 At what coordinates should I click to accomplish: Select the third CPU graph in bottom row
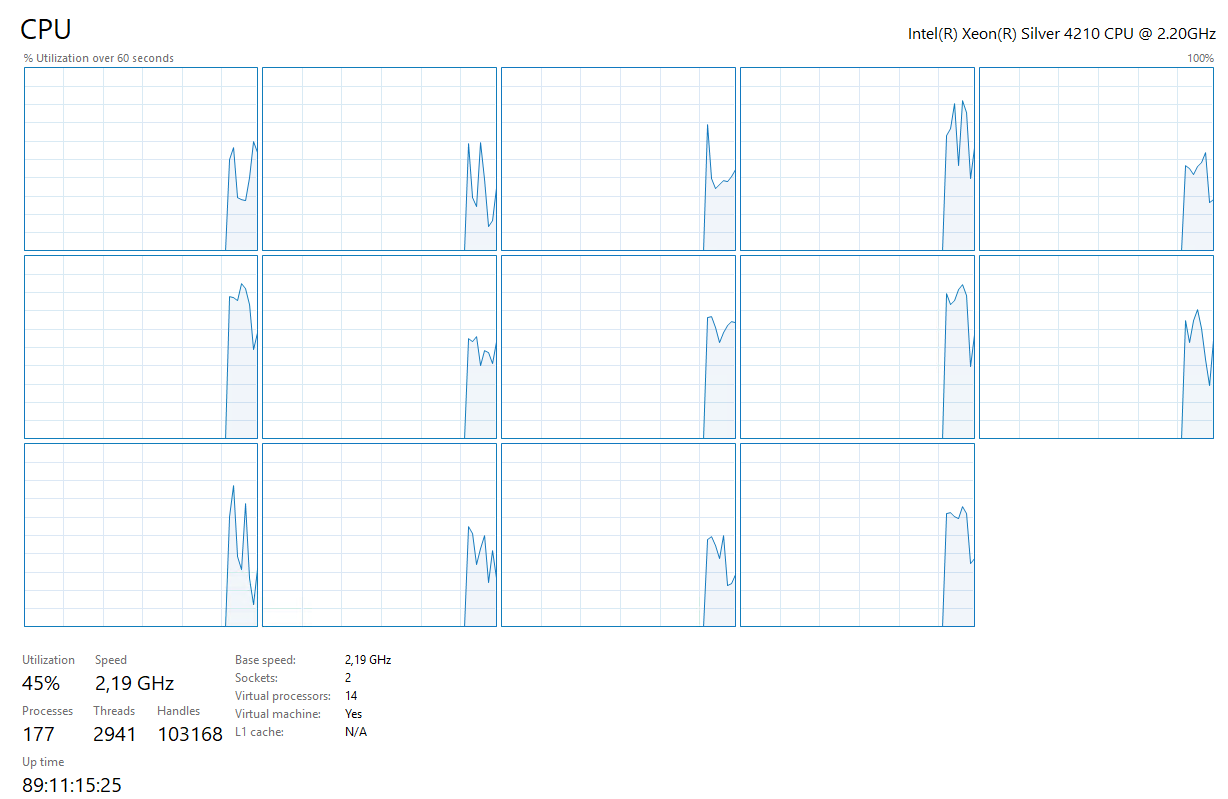point(619,535)
